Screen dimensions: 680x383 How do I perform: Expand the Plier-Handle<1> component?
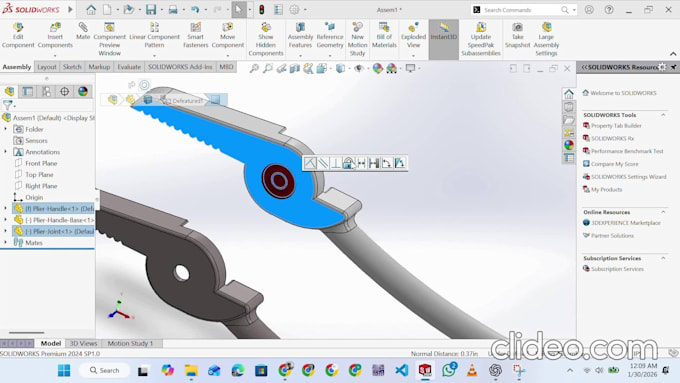(x=6, y=209)
